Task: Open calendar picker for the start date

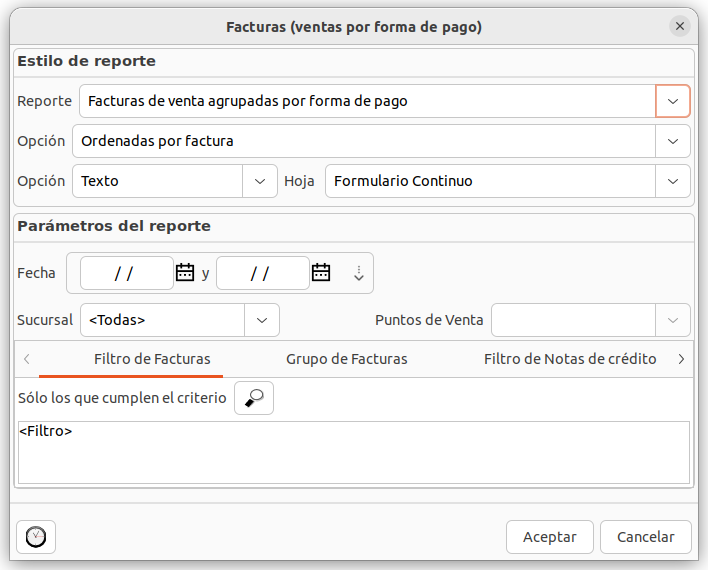Action: [185, 272]
